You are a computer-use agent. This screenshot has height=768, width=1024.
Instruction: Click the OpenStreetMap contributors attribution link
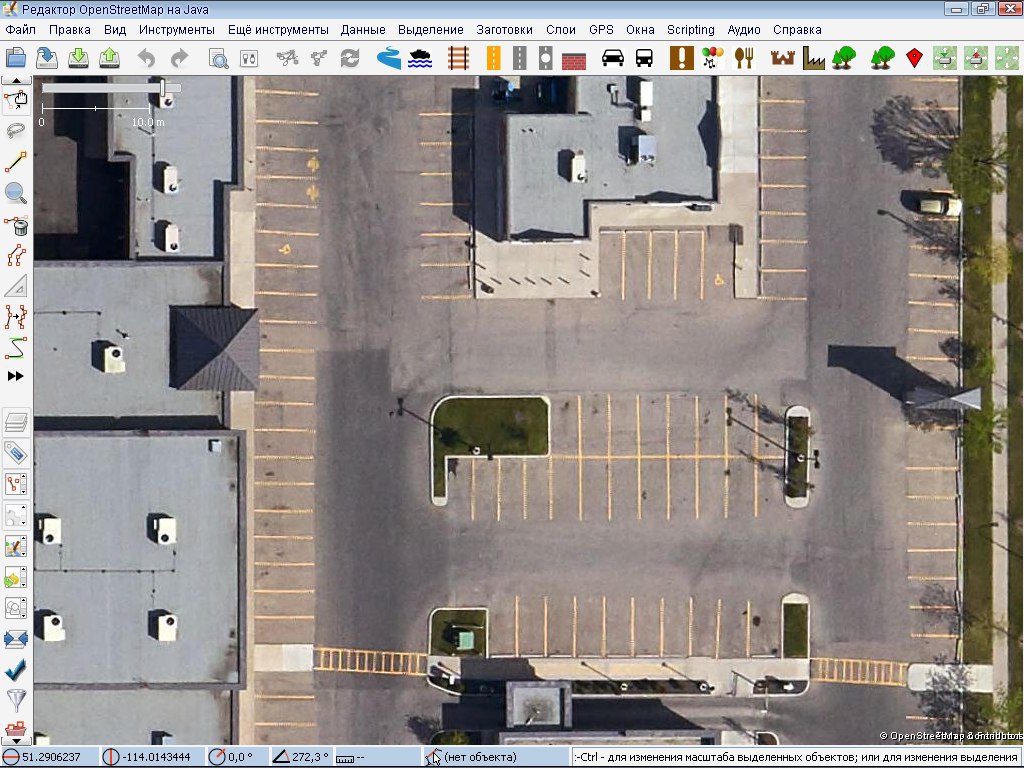950,736
